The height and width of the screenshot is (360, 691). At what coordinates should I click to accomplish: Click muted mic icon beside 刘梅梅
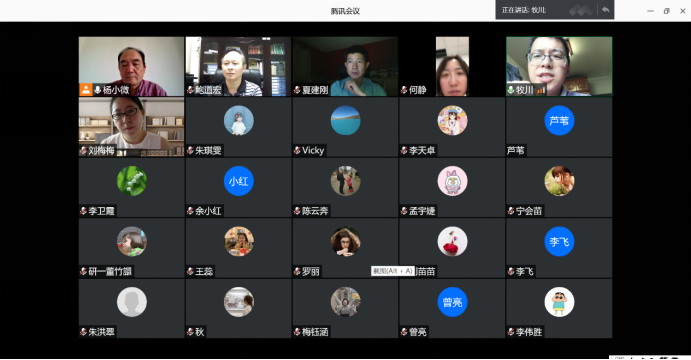click(x=83, y=150)
